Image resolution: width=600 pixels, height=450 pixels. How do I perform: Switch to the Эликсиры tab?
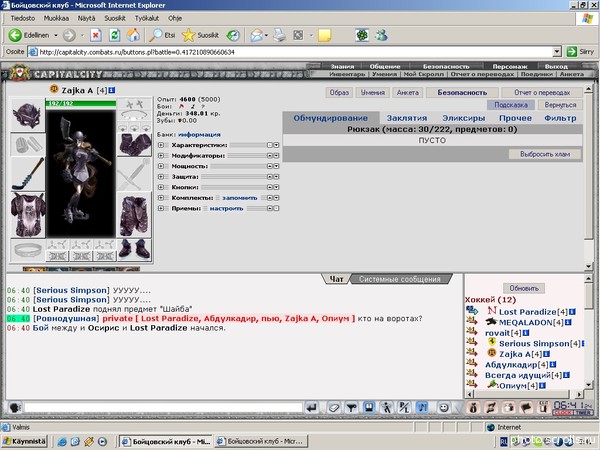pyautogui.click(x=464, y=118)
